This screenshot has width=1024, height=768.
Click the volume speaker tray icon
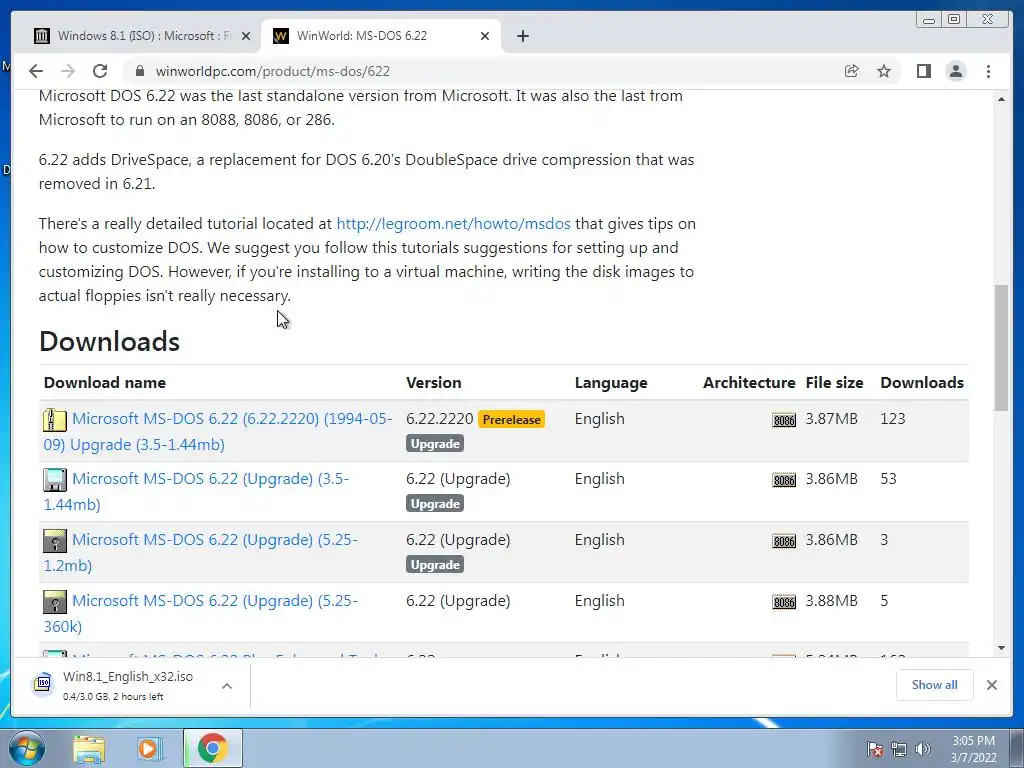(x=922, y=748)
